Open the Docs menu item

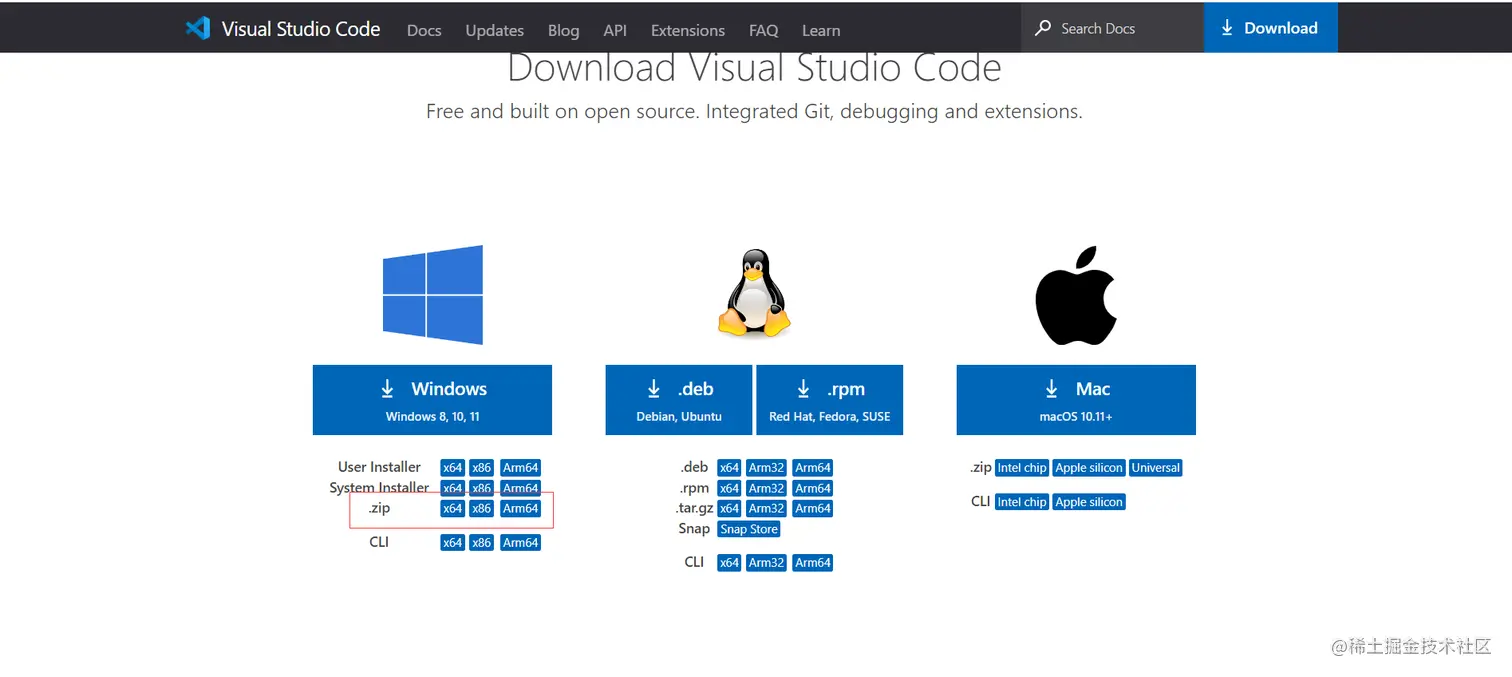click(x=424, y=30)
